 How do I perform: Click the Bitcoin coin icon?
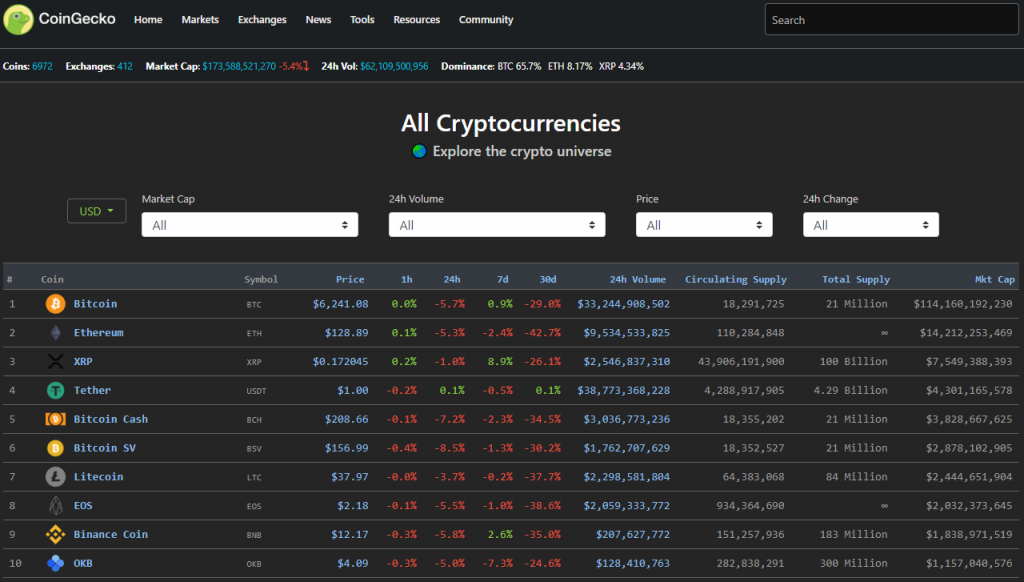(55, 303)
